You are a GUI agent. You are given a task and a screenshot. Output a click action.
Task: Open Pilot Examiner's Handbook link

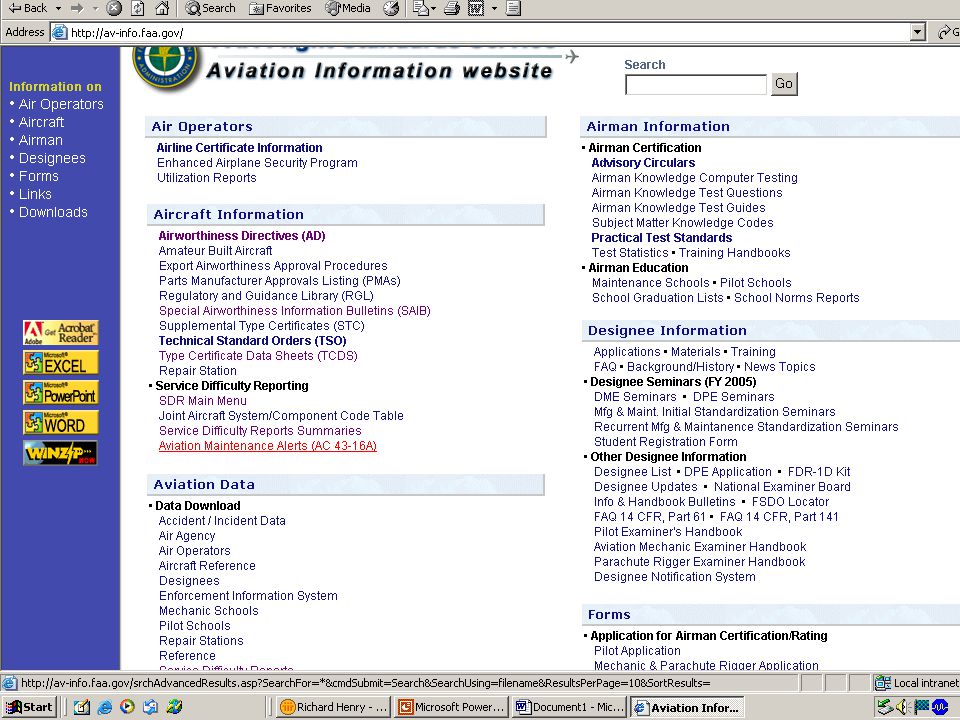pos(668,532)
